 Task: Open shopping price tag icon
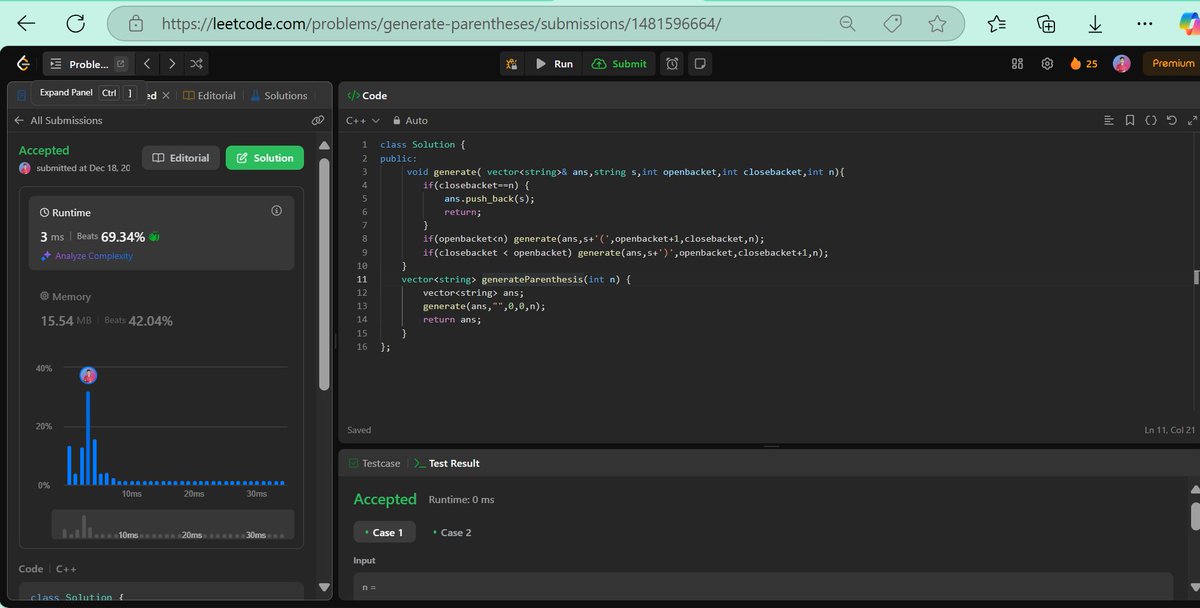click(x=893, y=23)
